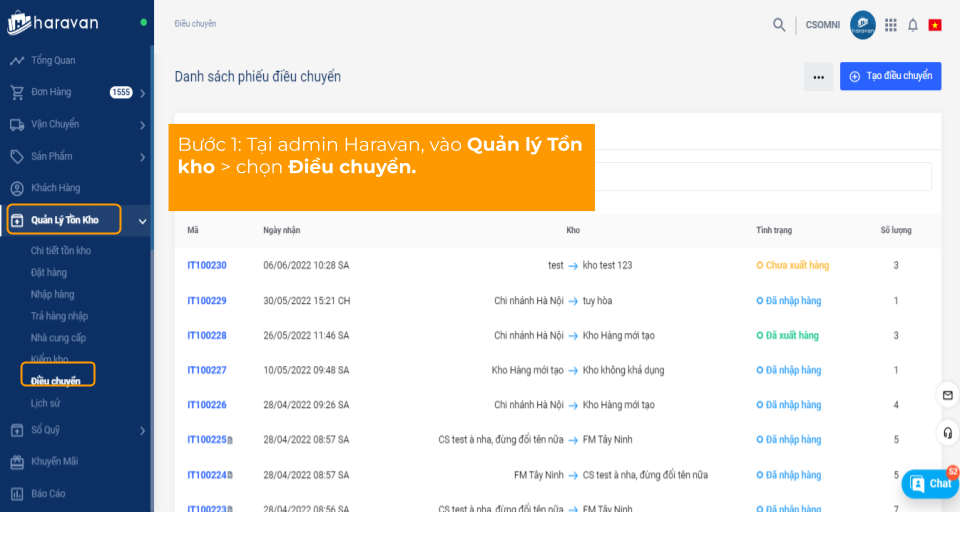Open the notifications bell icon
Image resolution: width=960 pixels, height=540 pixels.
[912, 25]
